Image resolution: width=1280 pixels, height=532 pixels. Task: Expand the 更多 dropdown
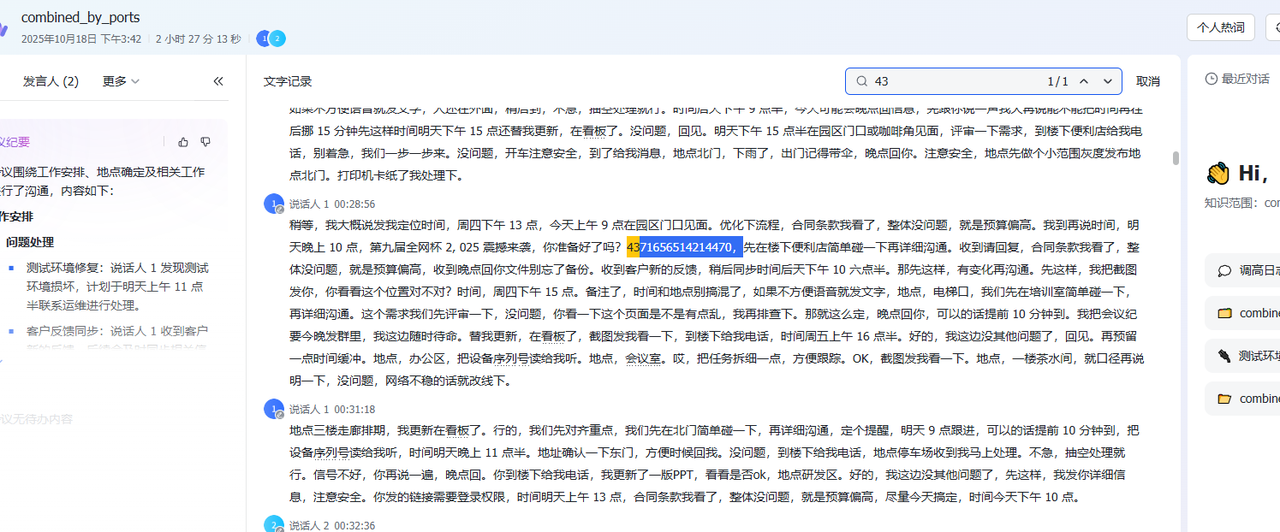121,81
